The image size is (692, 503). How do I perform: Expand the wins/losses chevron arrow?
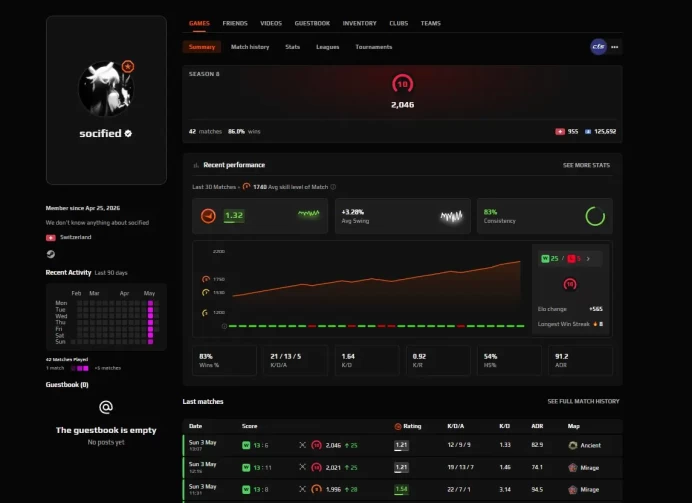[588, 259]
